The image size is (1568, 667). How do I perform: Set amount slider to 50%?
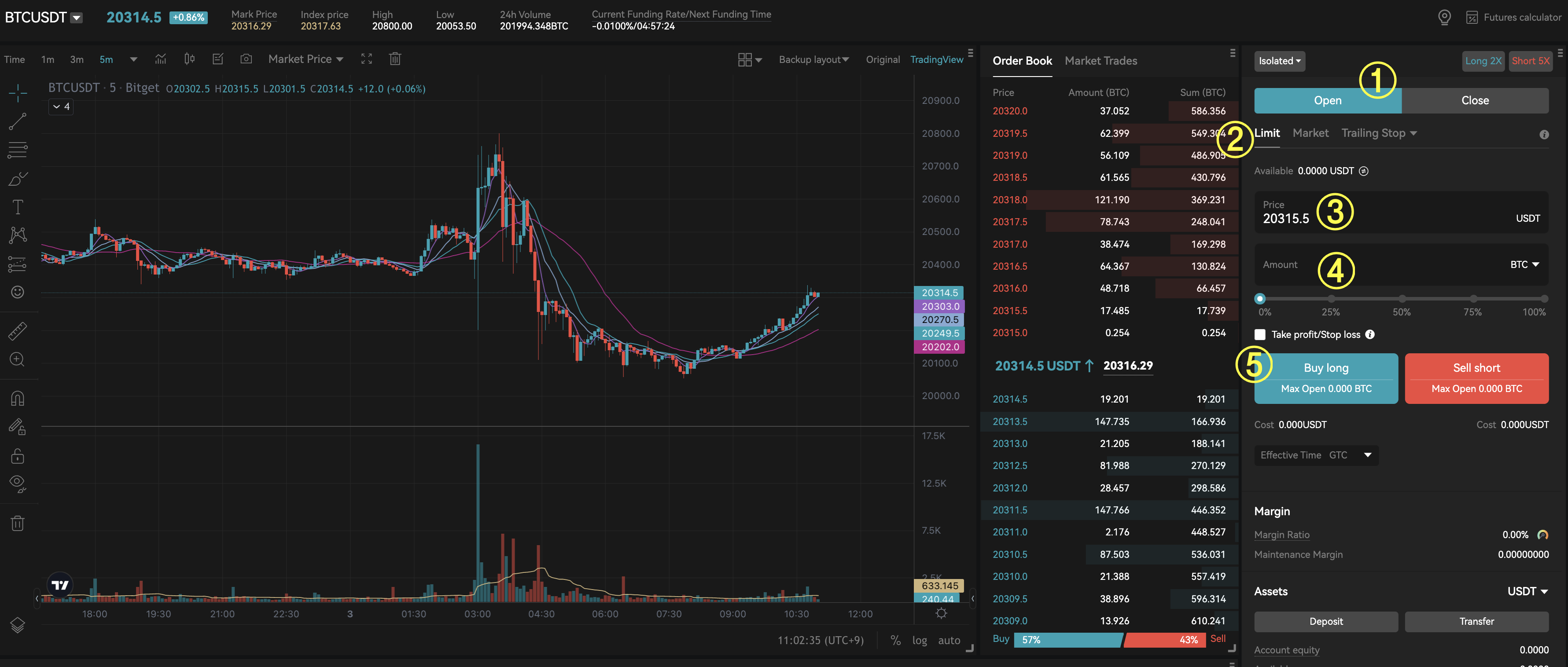coord(1402,299)
